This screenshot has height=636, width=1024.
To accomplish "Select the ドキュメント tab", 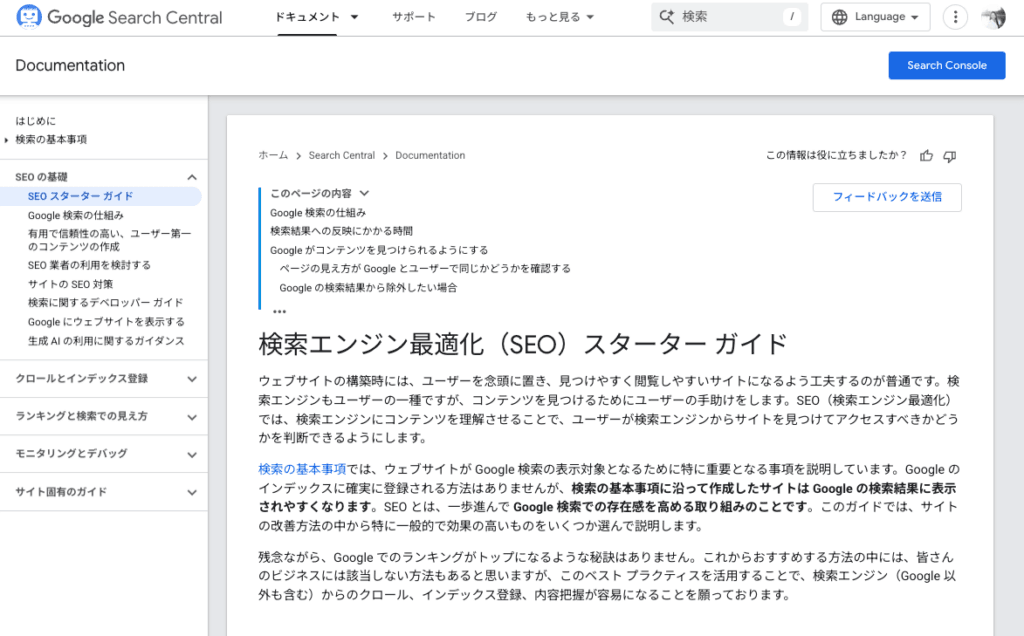I will [x=307, y=17].
